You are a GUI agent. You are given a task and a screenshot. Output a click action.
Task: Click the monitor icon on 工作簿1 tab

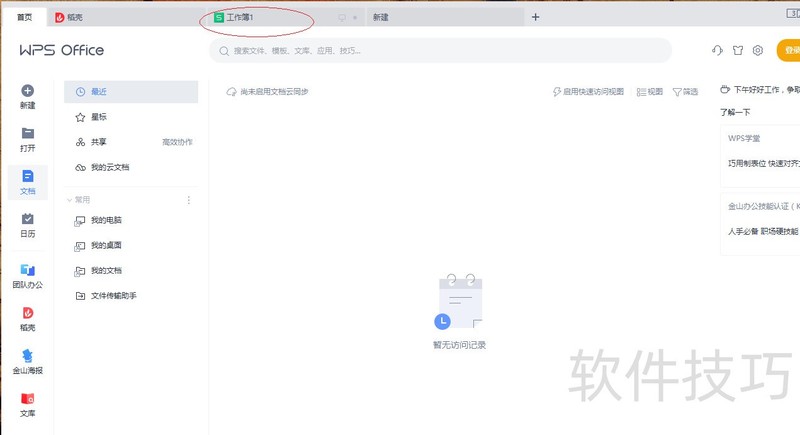pos(342,17)
